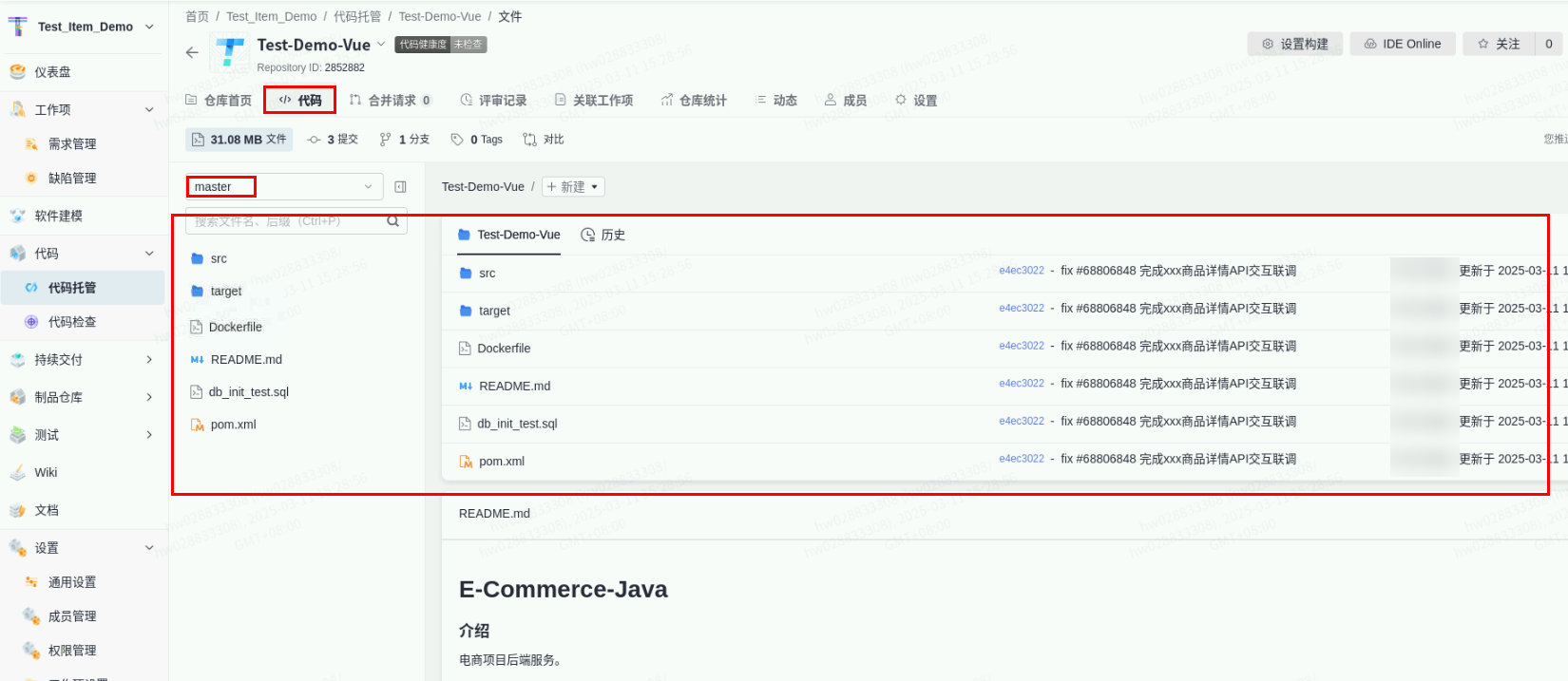Open master branch dropdown
The image size is (1568, 681).
tap(284, 187)
